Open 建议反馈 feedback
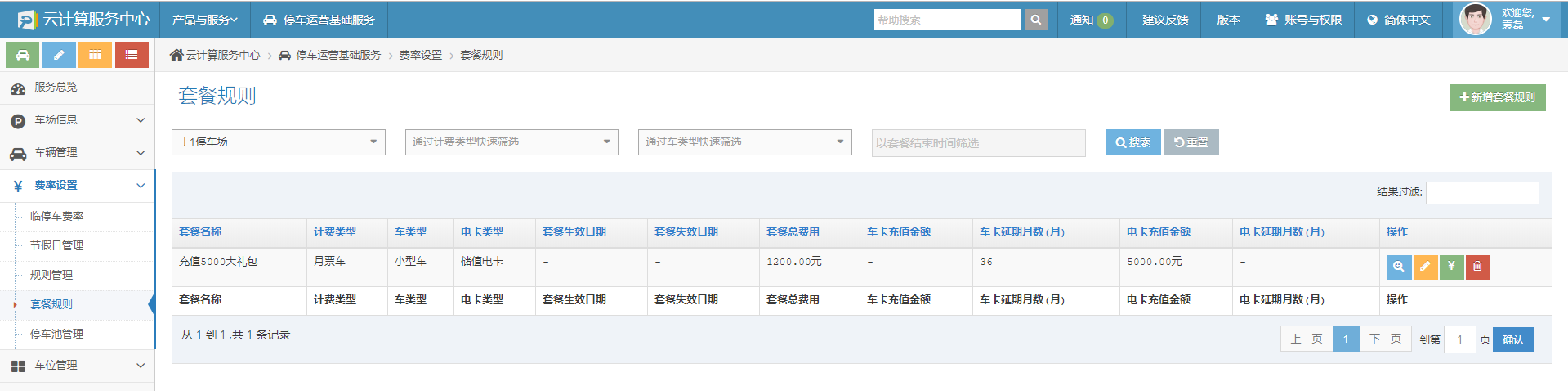 tap(1165, 20)
